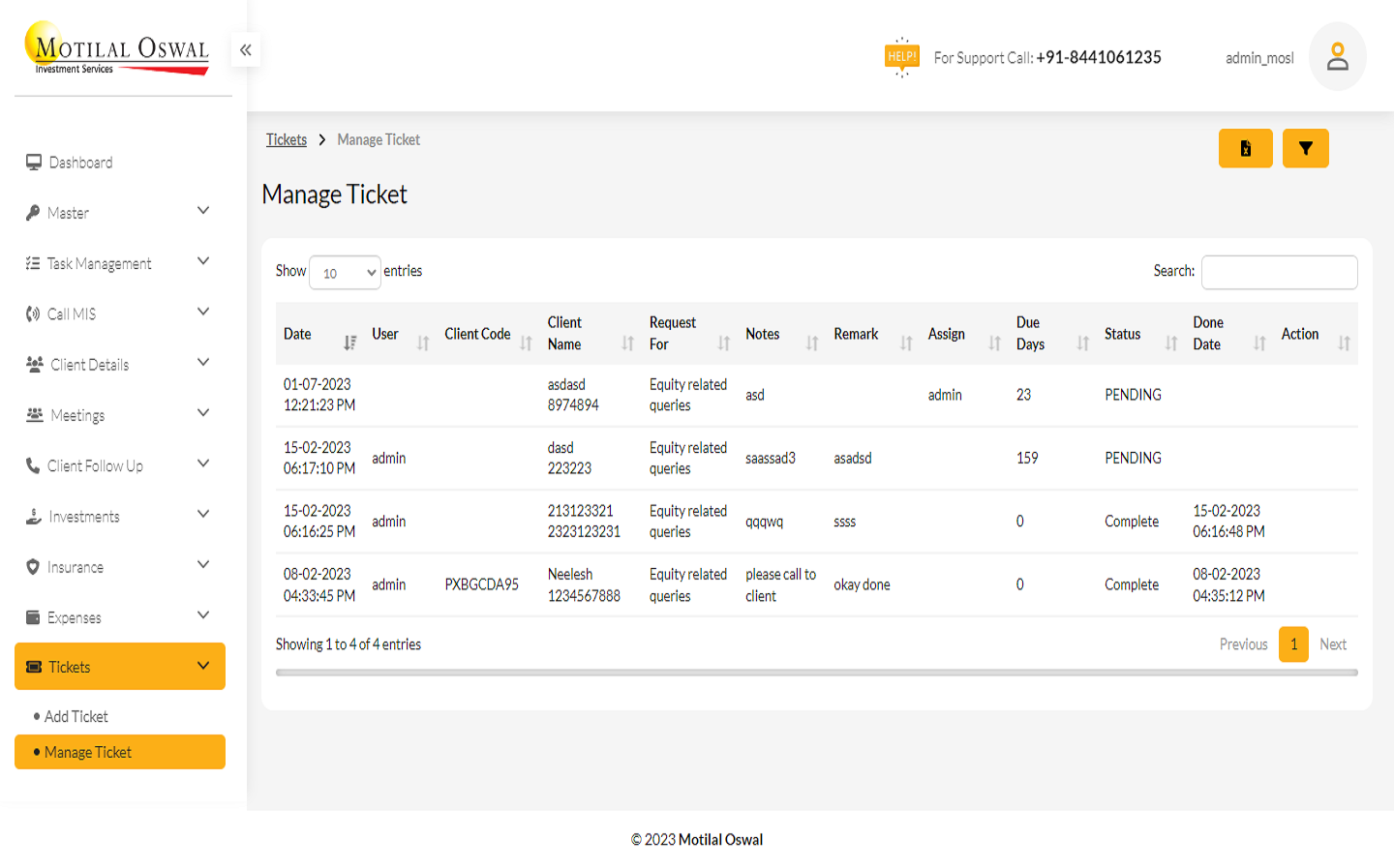Expand the Insurance chevron
Screen dimensions: 1394x868
(x=203, y=564)
